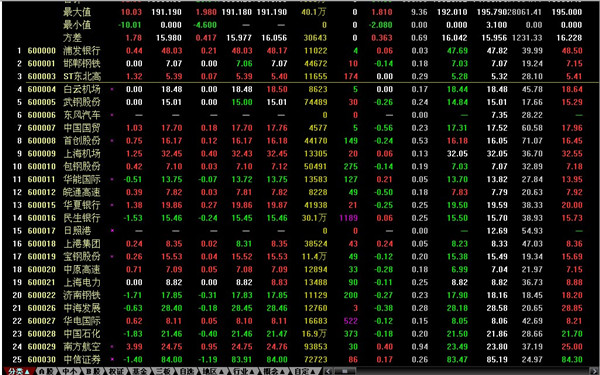Select the 基金 tab
Viewport: 600px width, 375px height.
tap(139, 371)
